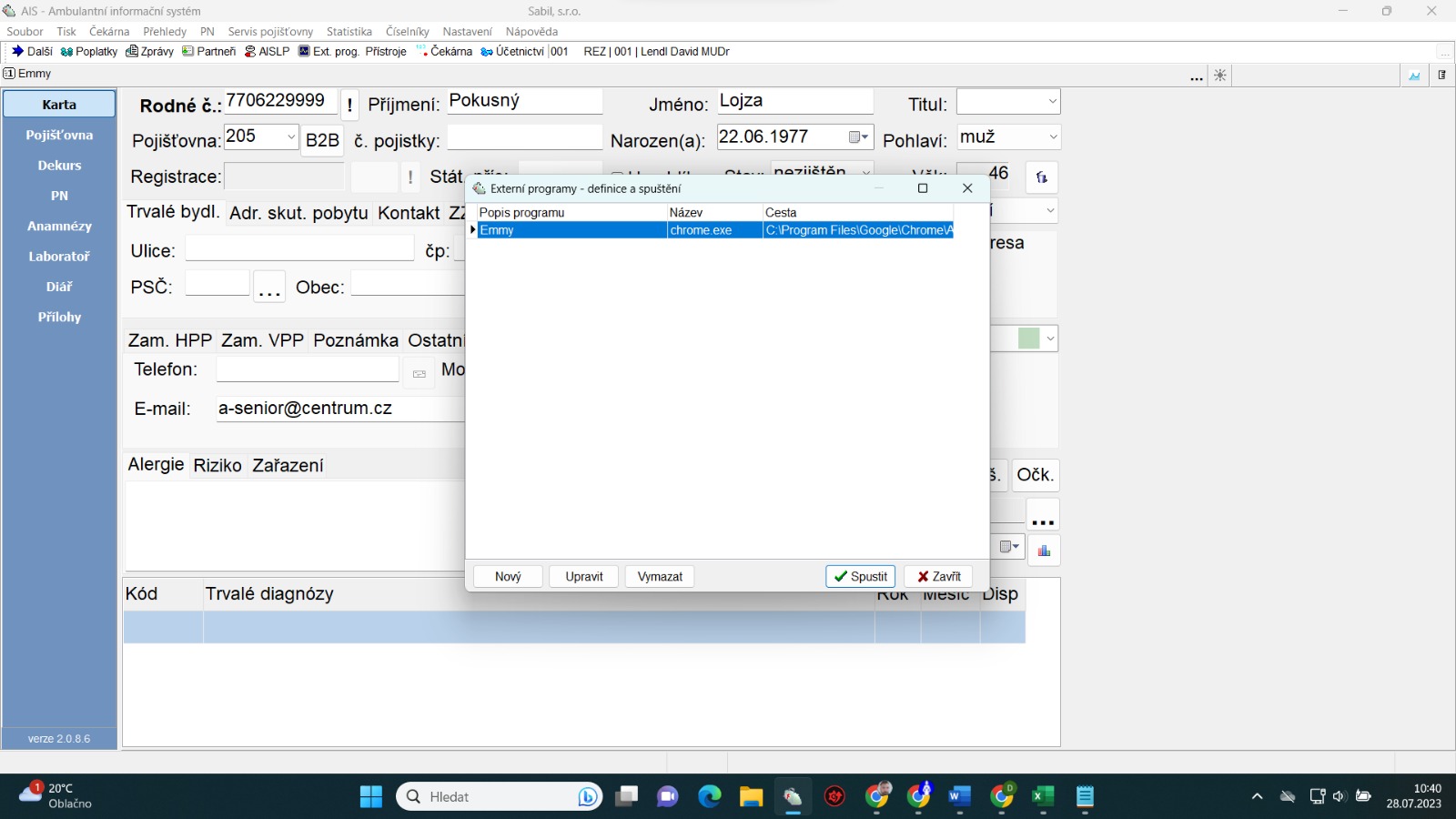
Task: Open the Karta sidebar section
Action: [59, 105]
